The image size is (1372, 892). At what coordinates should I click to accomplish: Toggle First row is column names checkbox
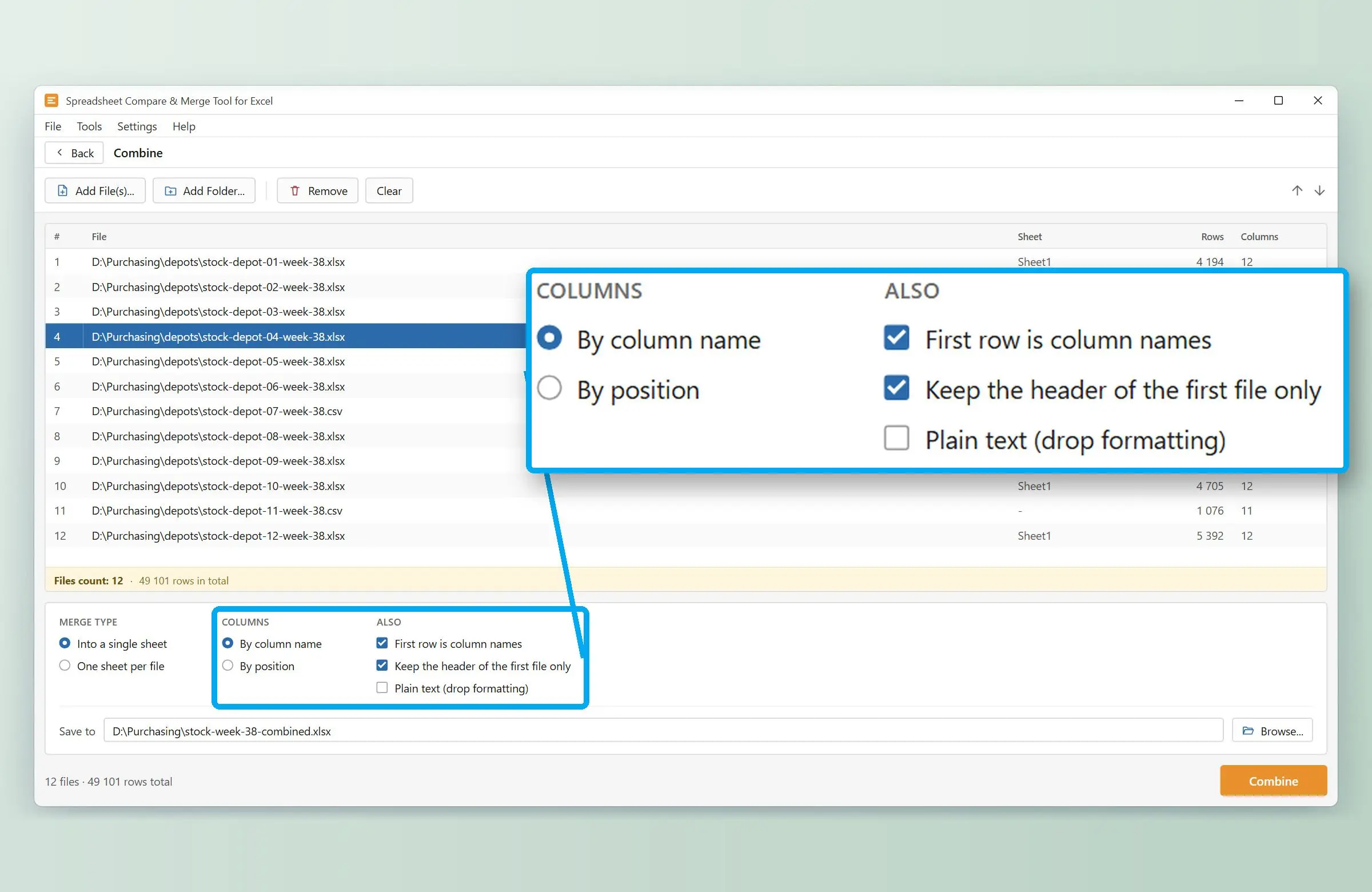point(449,643)
